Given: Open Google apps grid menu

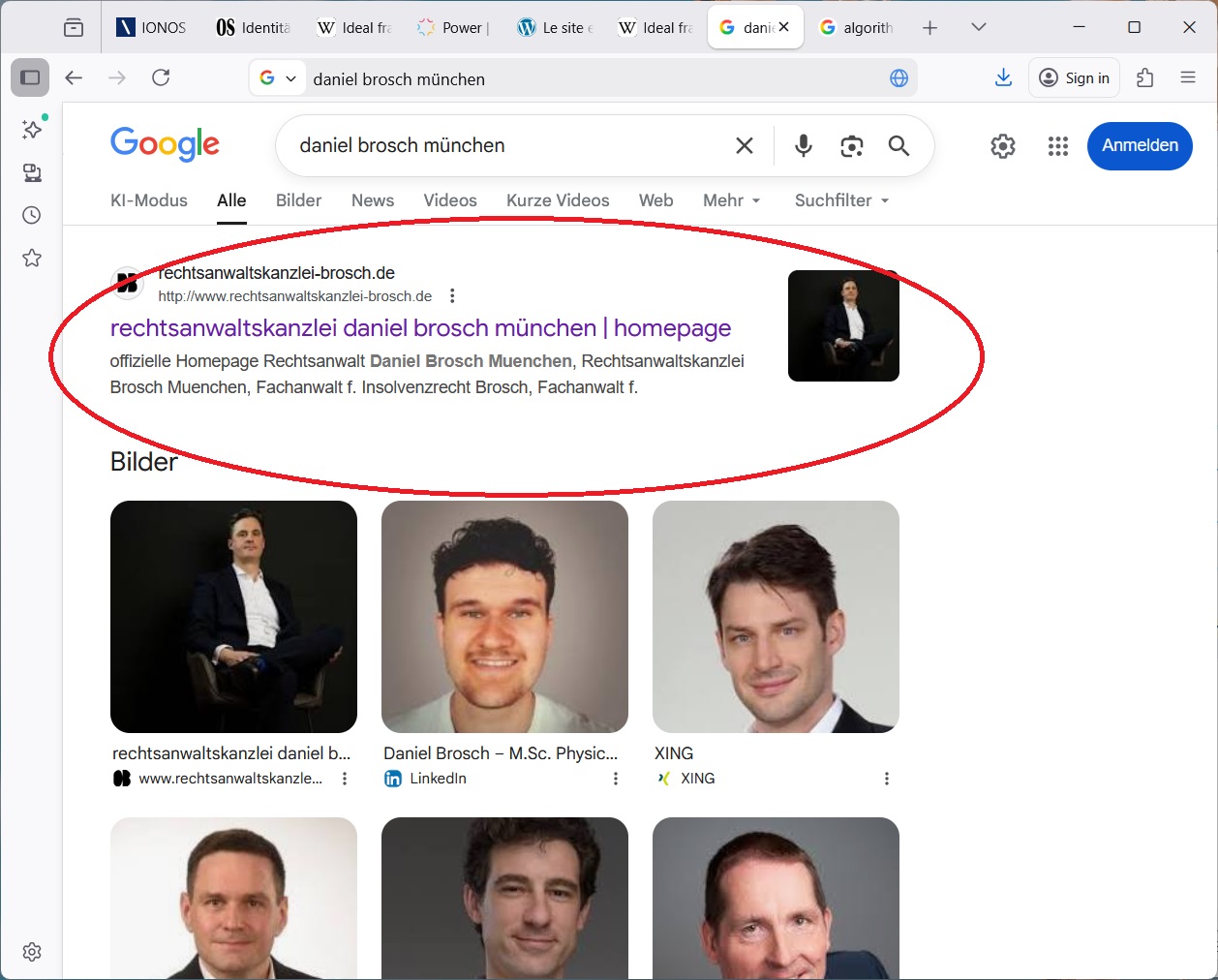Looking at the screenshot, I should (1057, 145).
